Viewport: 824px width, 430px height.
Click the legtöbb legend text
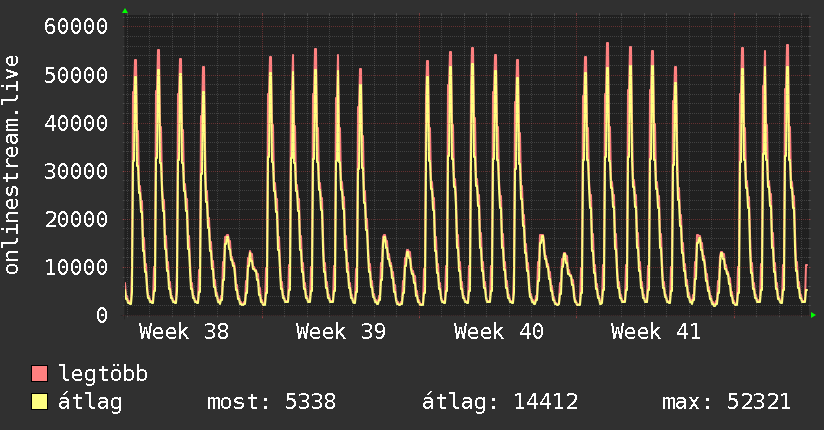tap(103, 374)
